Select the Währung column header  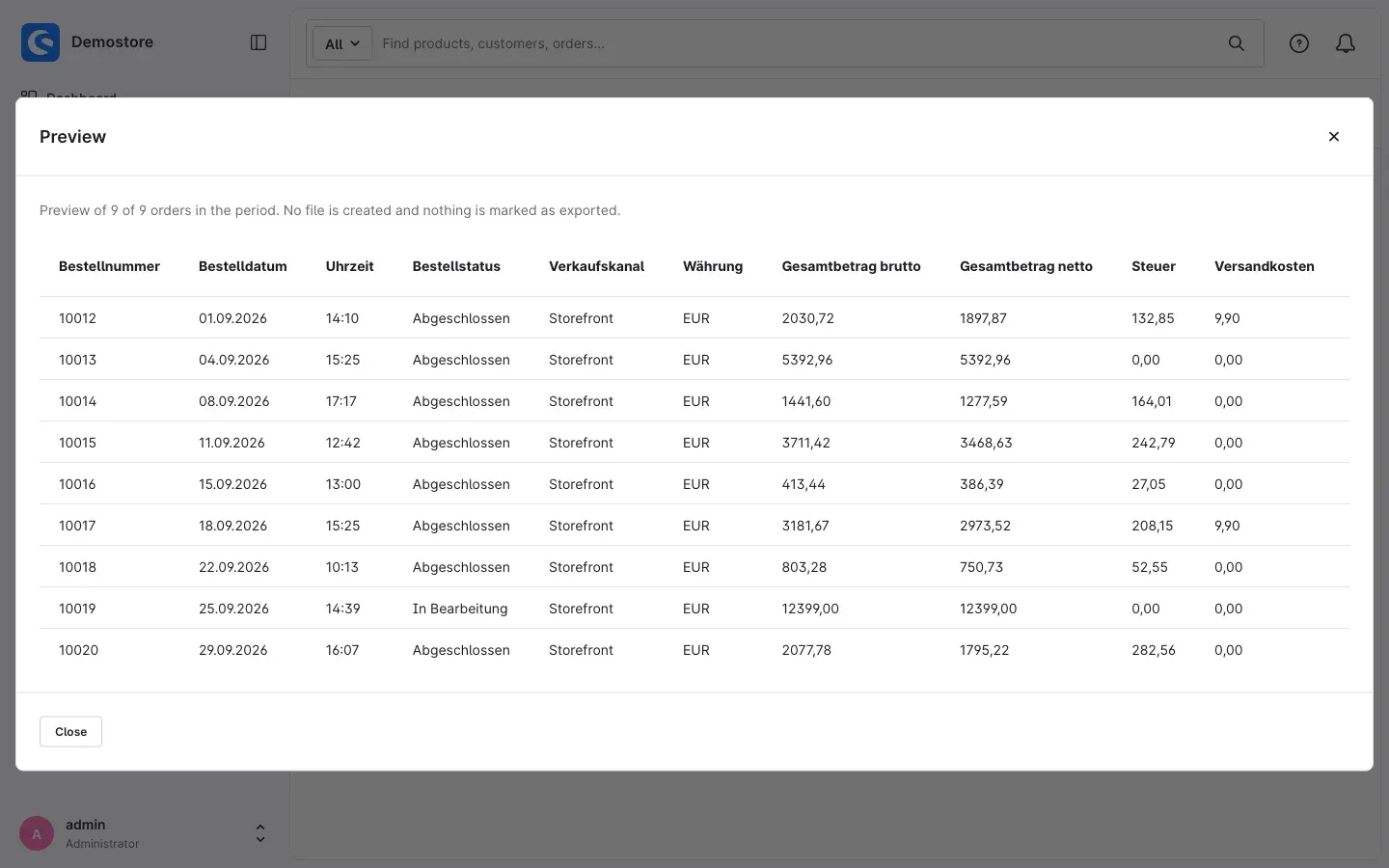(713, 266)
